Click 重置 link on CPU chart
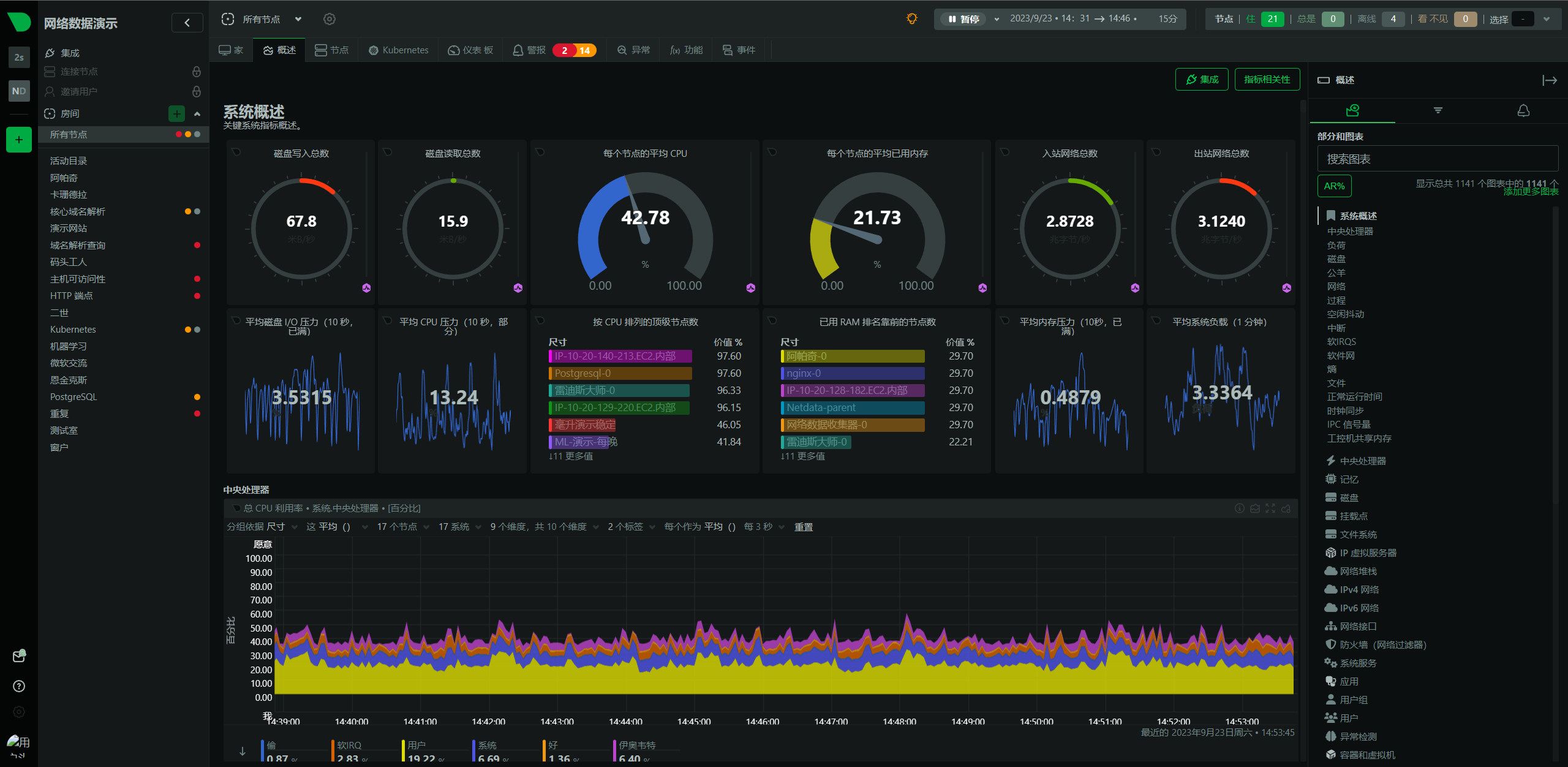The height and width of the screenshot is (767, 1568). (x=804, y=527)
